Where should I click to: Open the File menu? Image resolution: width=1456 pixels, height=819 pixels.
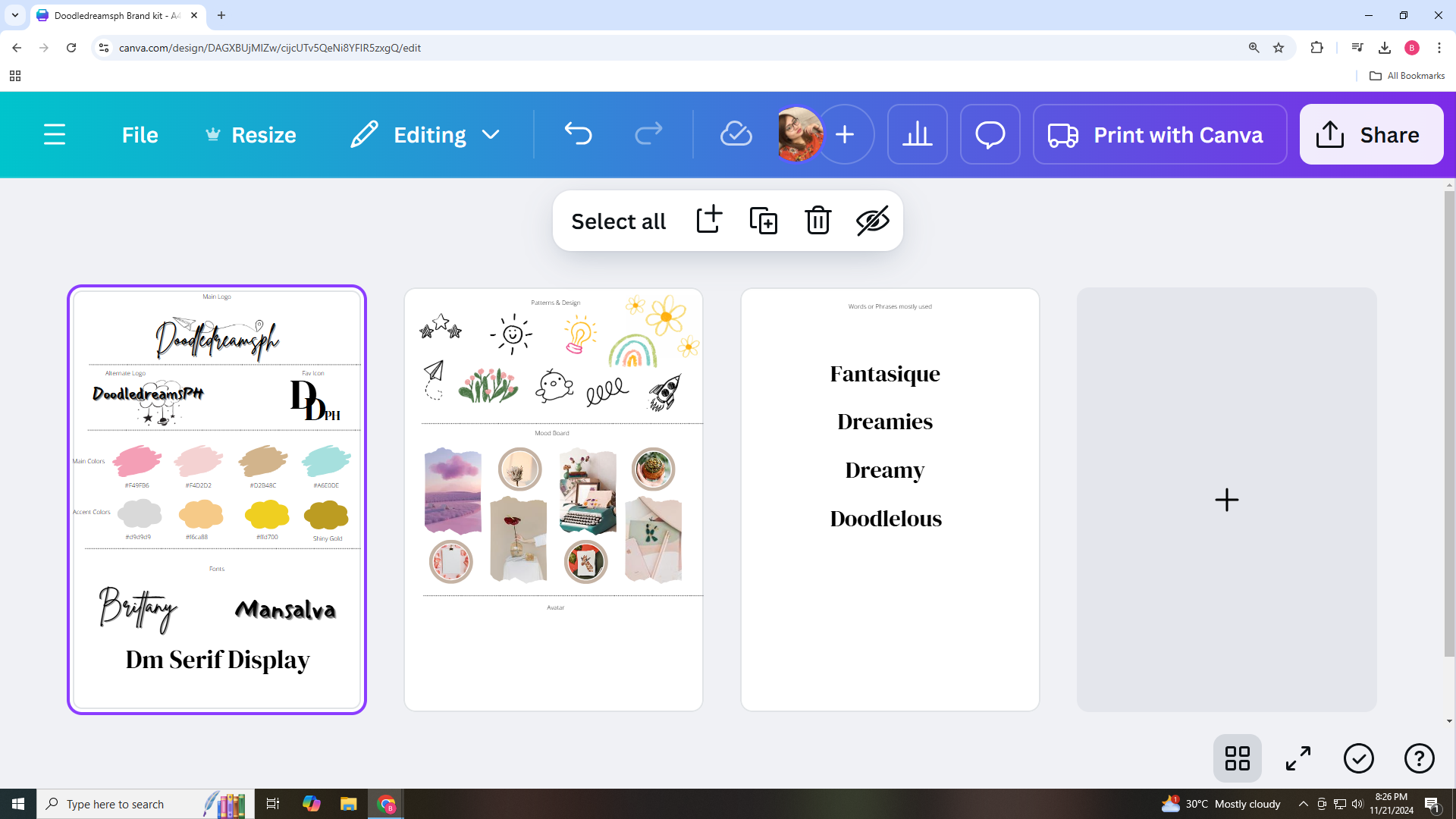pos(140,134)
